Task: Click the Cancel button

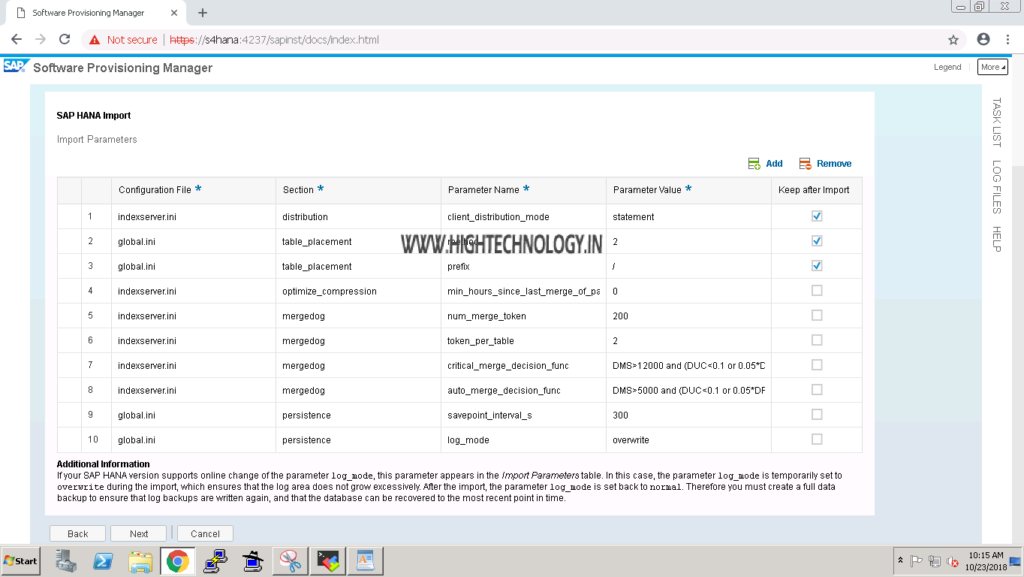Action: coord(205,533)
